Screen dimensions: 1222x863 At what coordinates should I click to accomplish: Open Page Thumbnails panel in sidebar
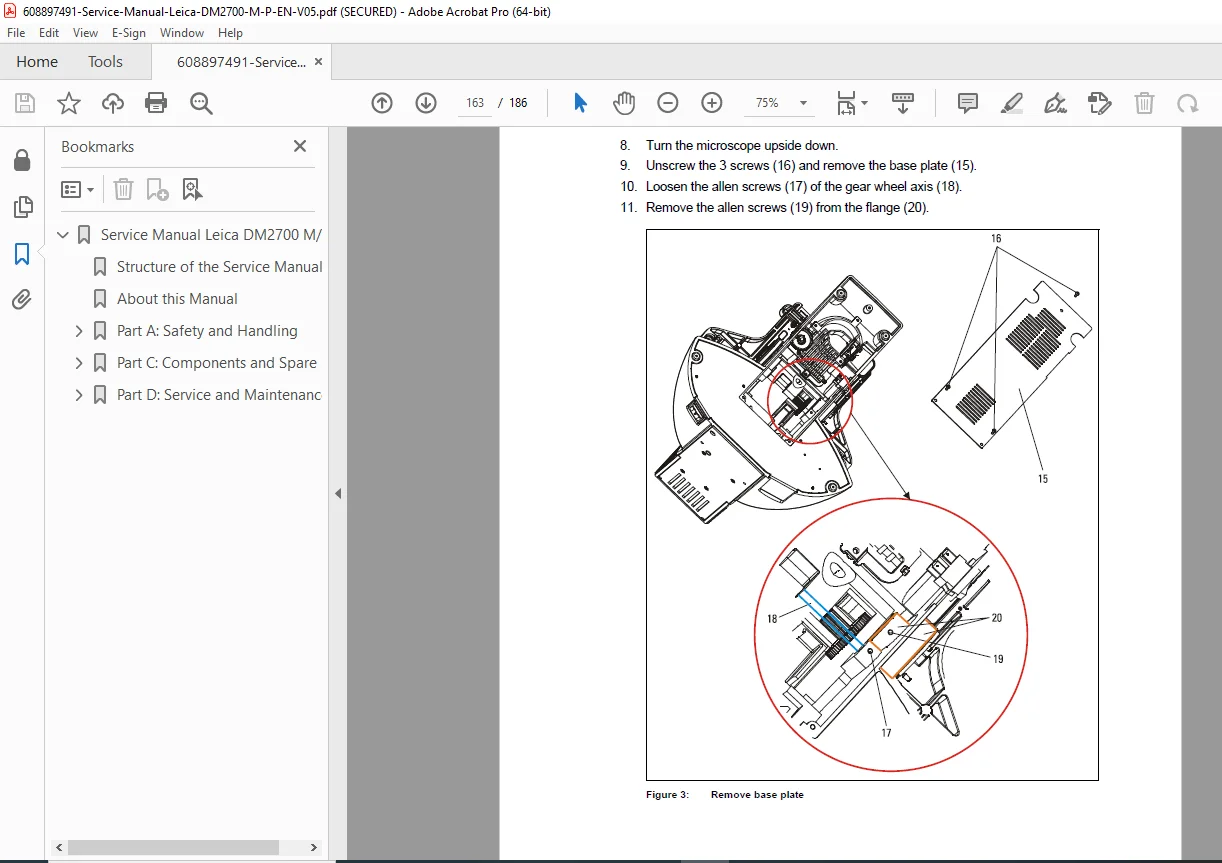click(x=22, y=207)
